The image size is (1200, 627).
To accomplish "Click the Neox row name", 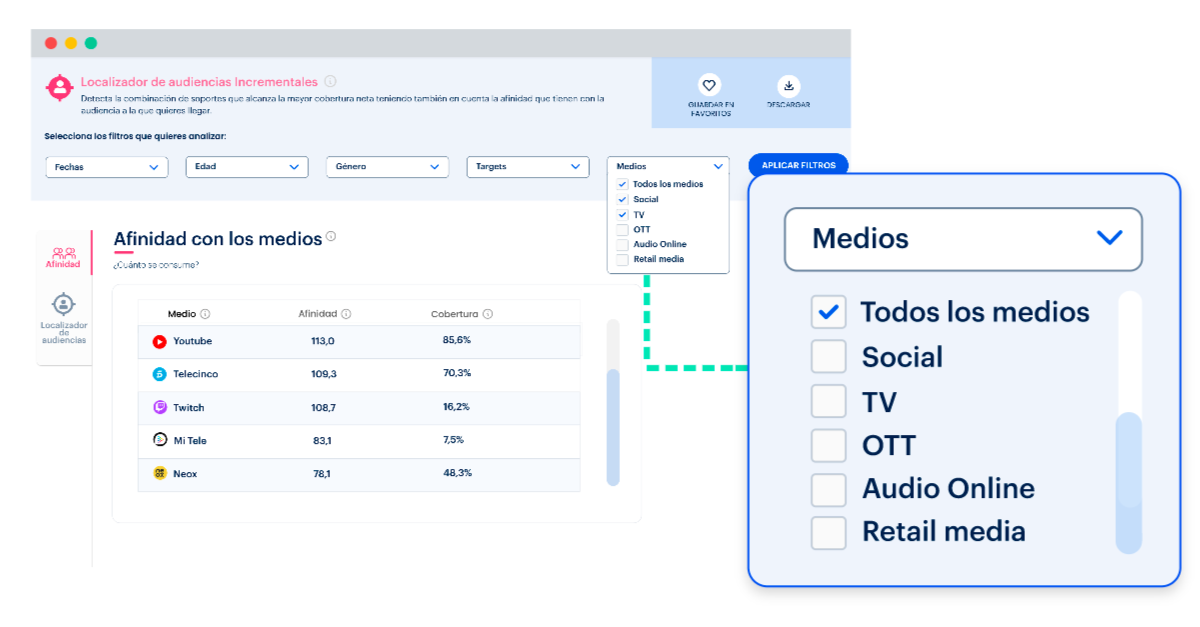I will [x=185, y=473].
